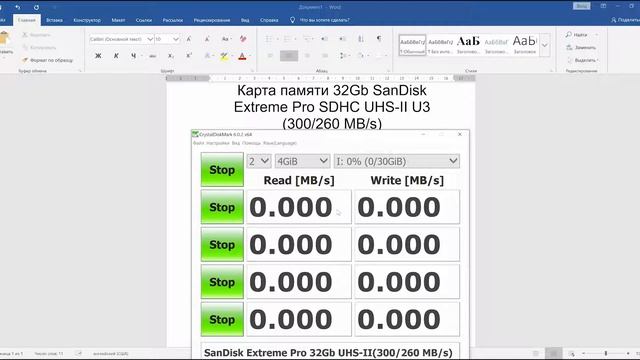The width and height of the screenshot is (640, 360).
Task: Justify paragraph text
Action: pos(325,56)
